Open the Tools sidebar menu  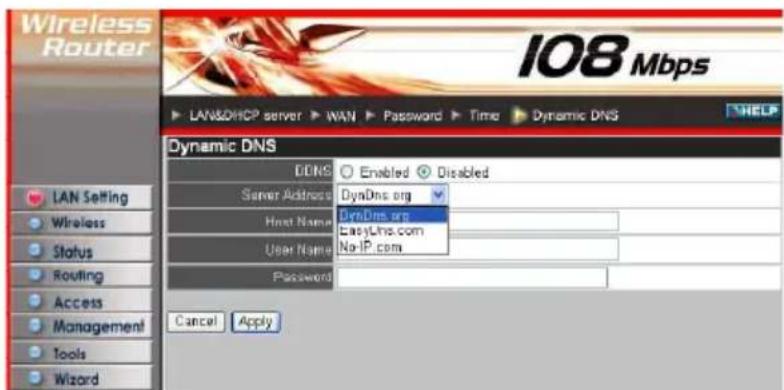coord(81,353)
